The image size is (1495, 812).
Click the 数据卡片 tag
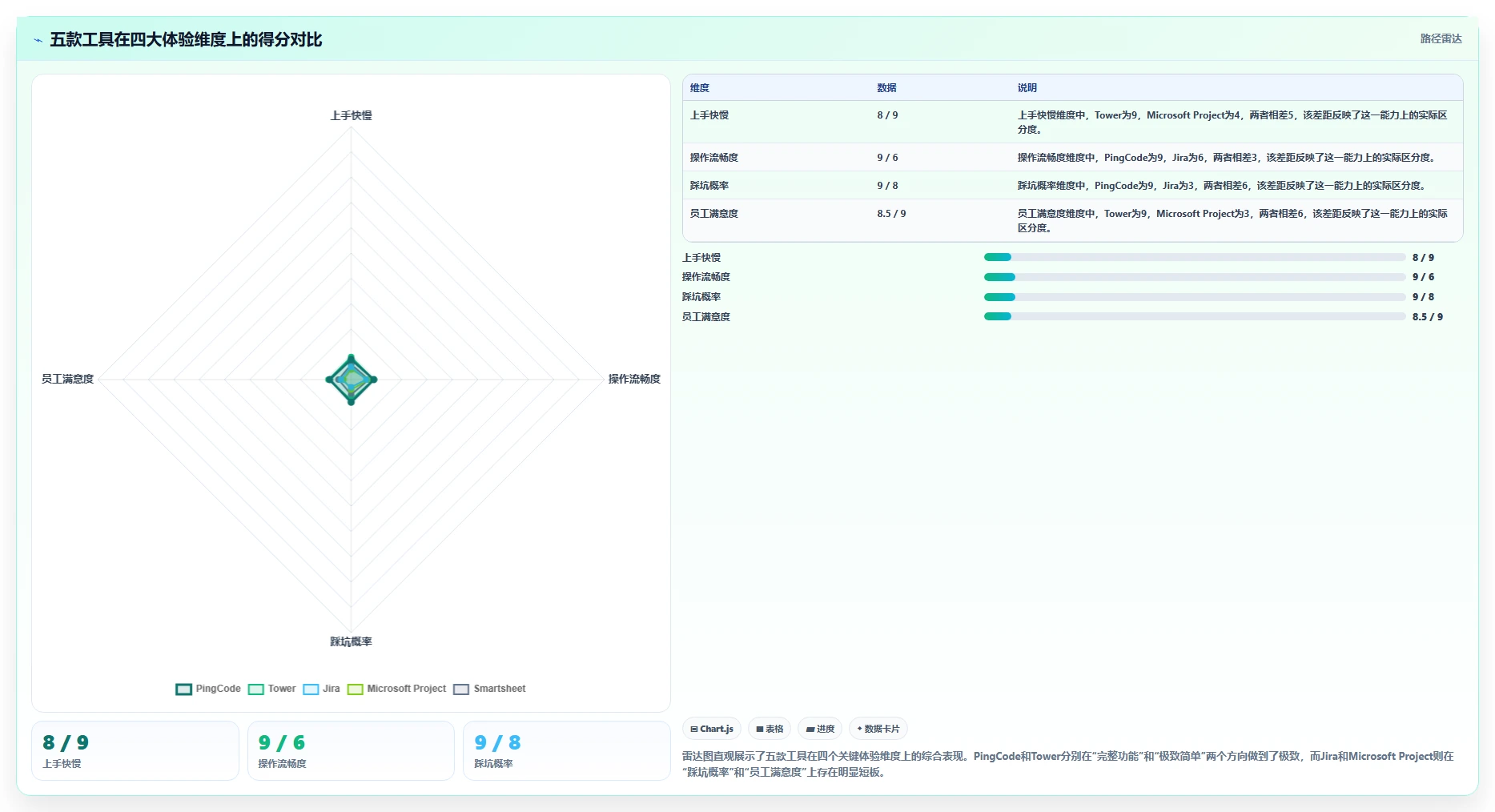pyautogui.click(x=878, y=729)
